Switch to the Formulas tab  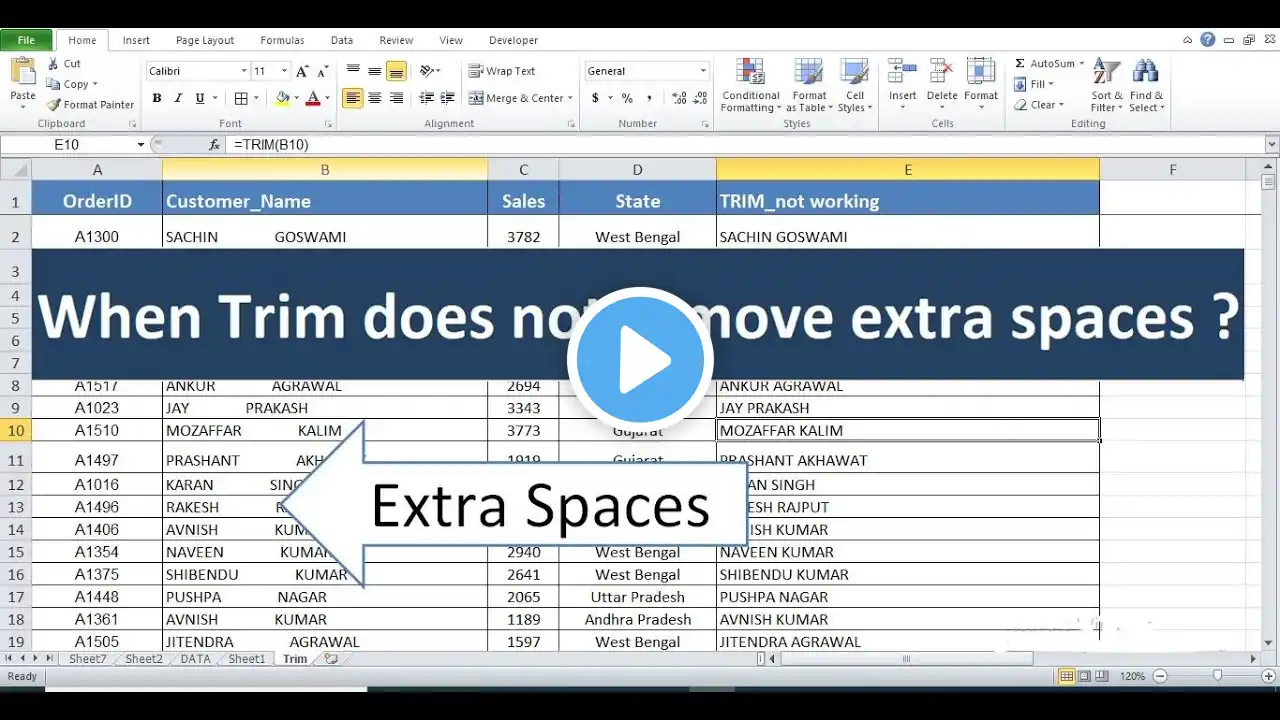pyautogui.click(x=282, y=40)
